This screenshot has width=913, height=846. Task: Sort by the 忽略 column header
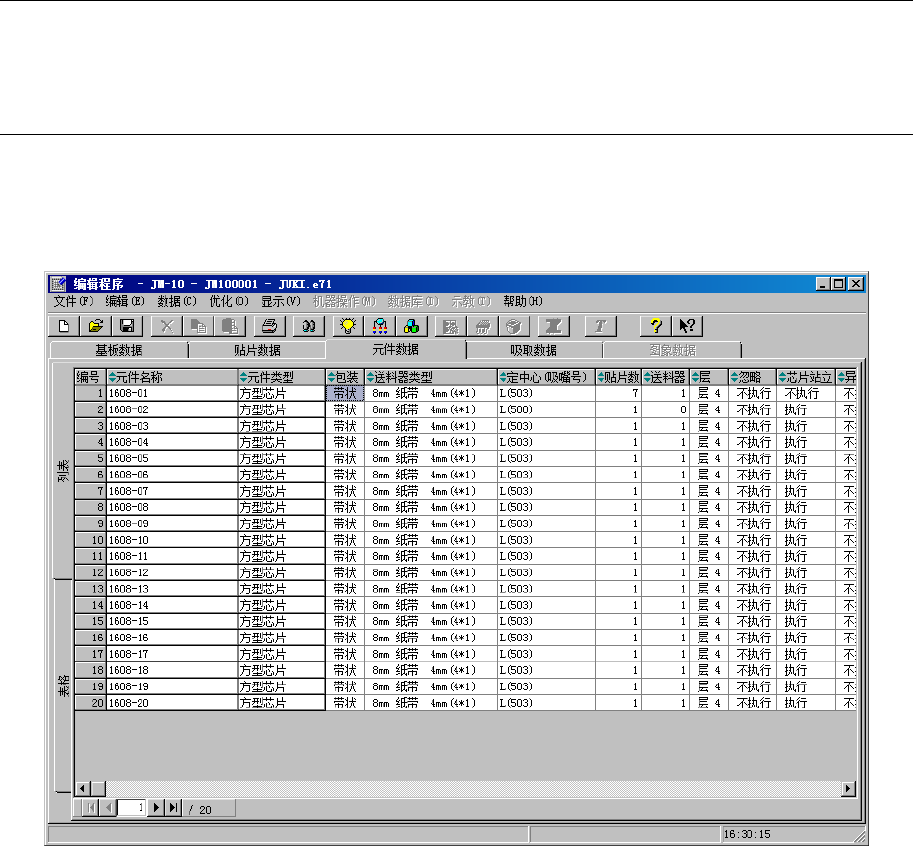[752, 377]
